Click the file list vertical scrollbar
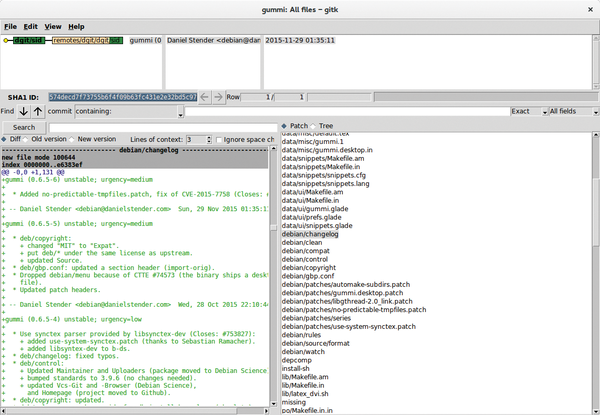Screen dimensions: 600x415 coord(596,272)
